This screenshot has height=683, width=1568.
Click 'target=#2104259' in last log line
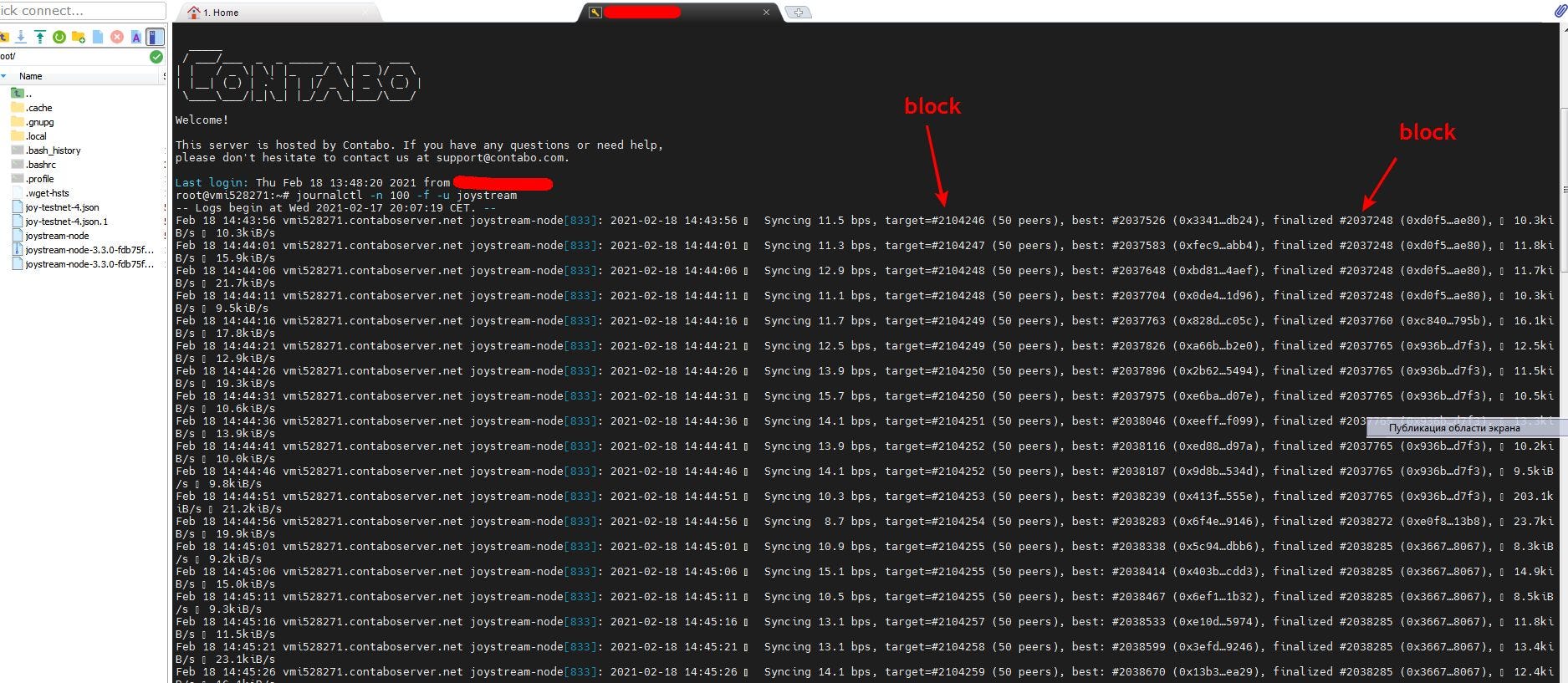(x=935, y=672)
